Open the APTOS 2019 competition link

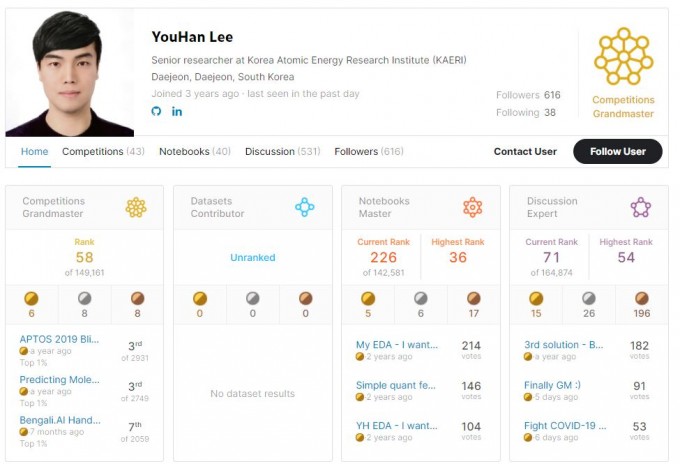click(60, 340)
